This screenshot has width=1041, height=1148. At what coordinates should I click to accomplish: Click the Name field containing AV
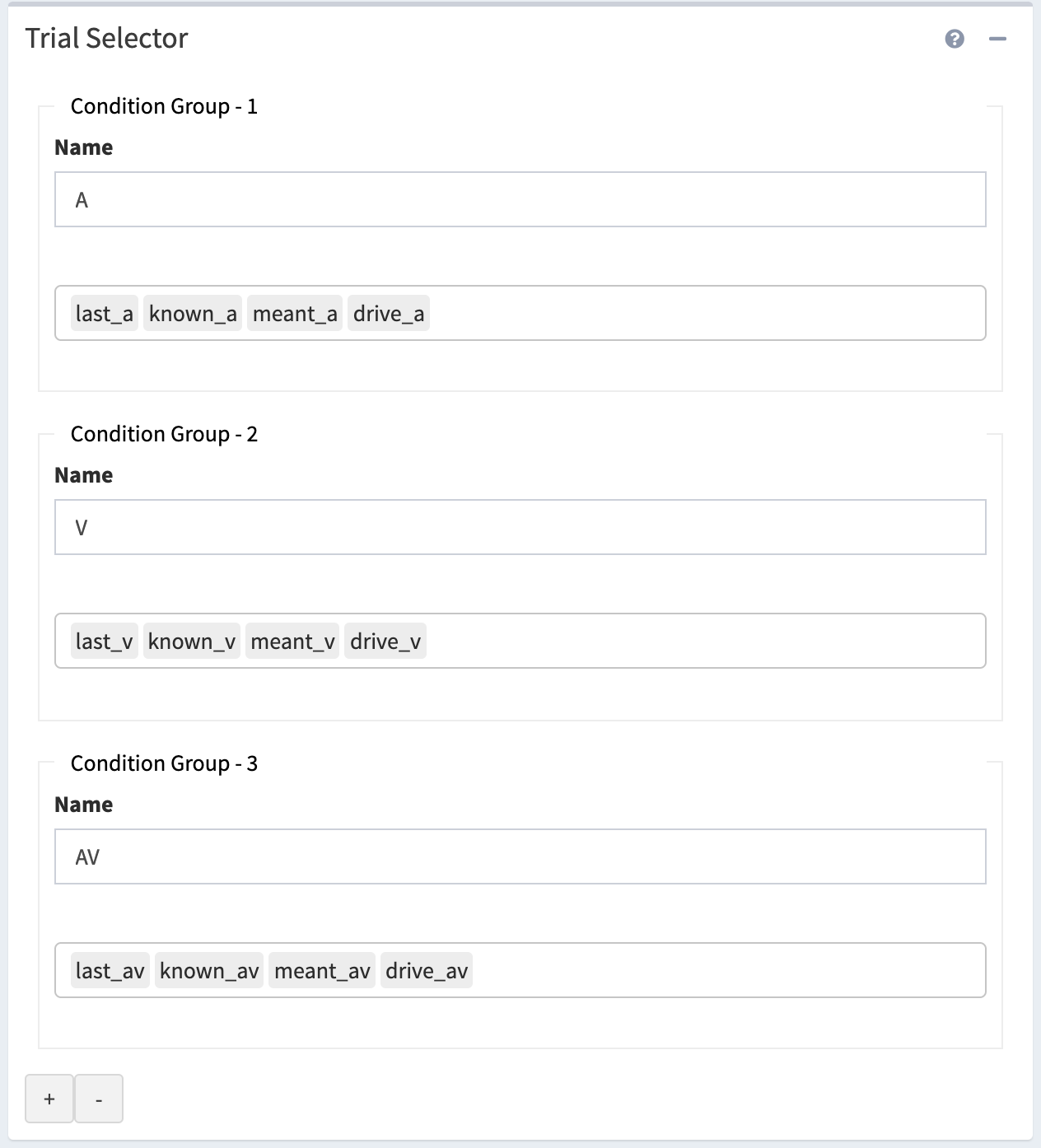tap(520, 856)
